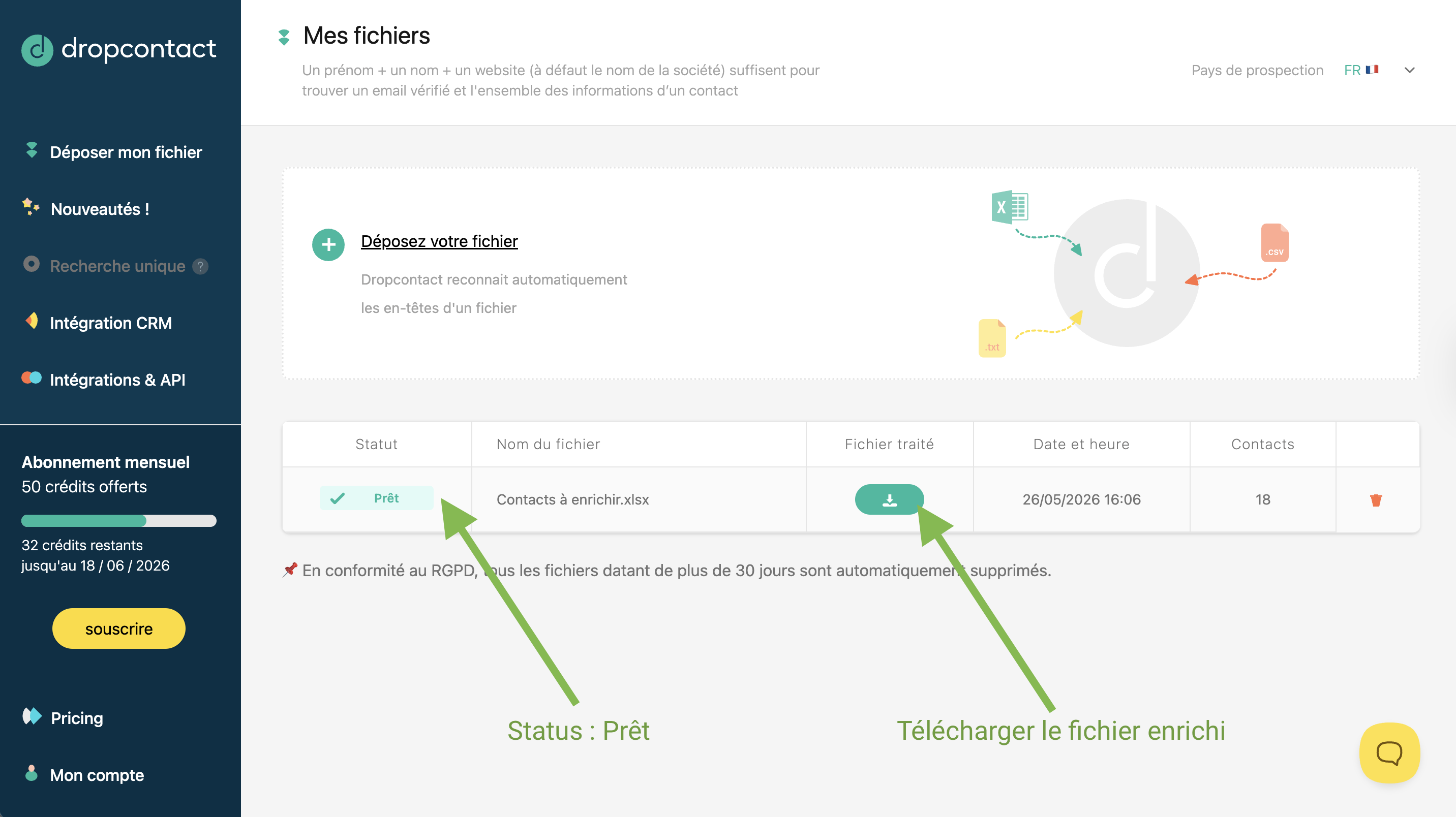Click the Statut column header

(376, 444)
